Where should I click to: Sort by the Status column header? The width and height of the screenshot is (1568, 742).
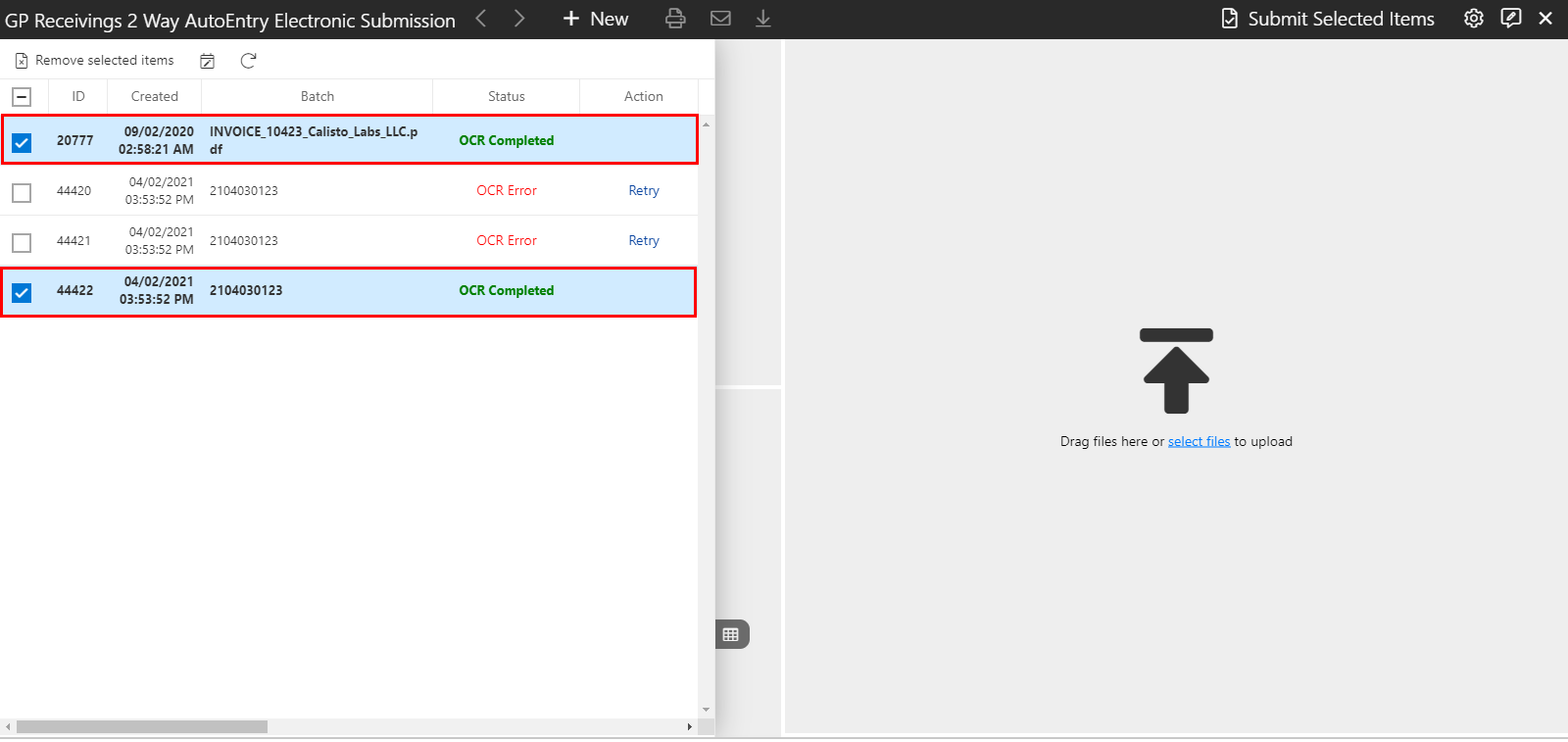(x=506, y=96)
